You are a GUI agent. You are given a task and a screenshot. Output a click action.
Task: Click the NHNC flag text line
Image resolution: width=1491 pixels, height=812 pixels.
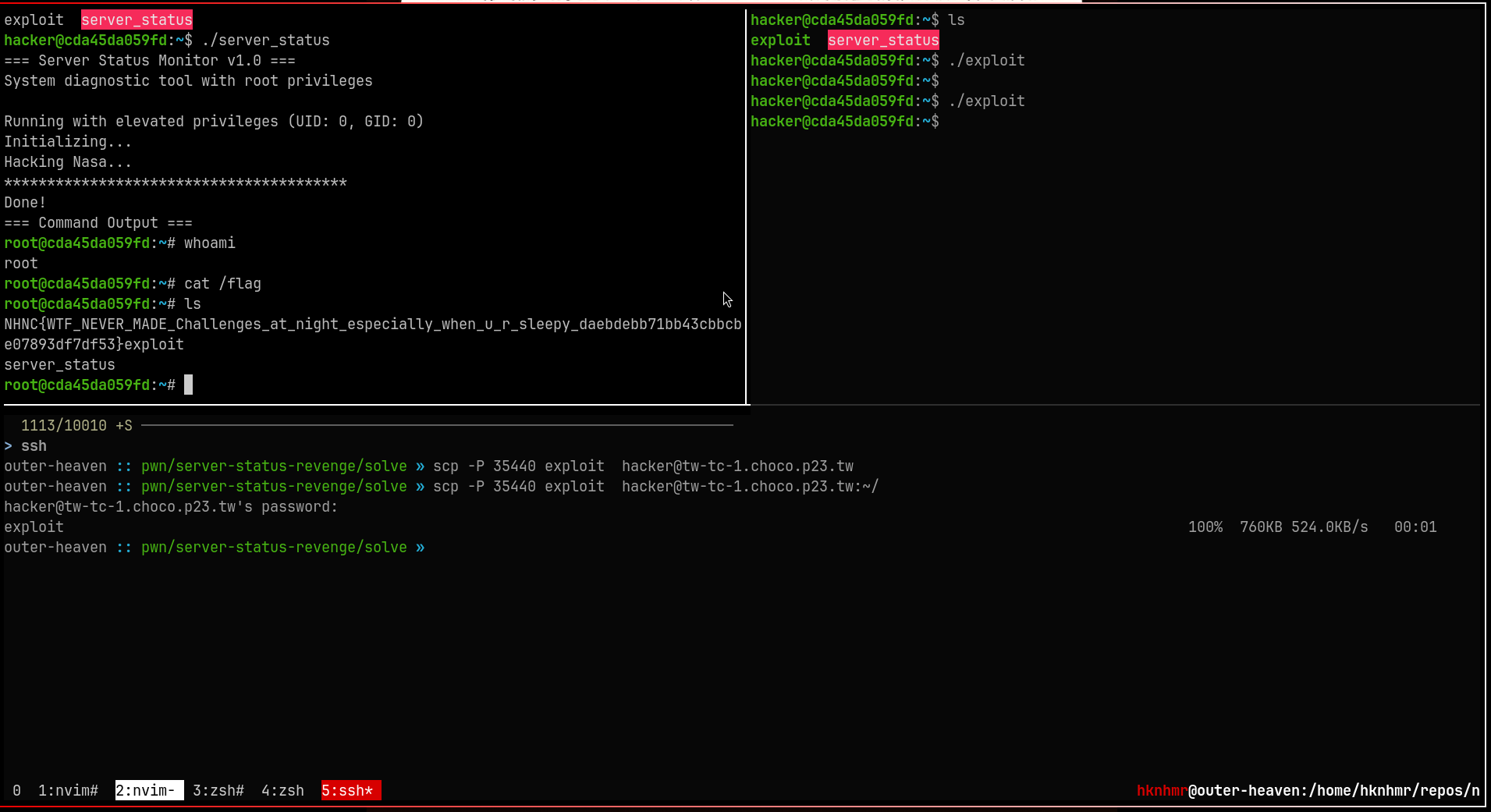[372, 324]
